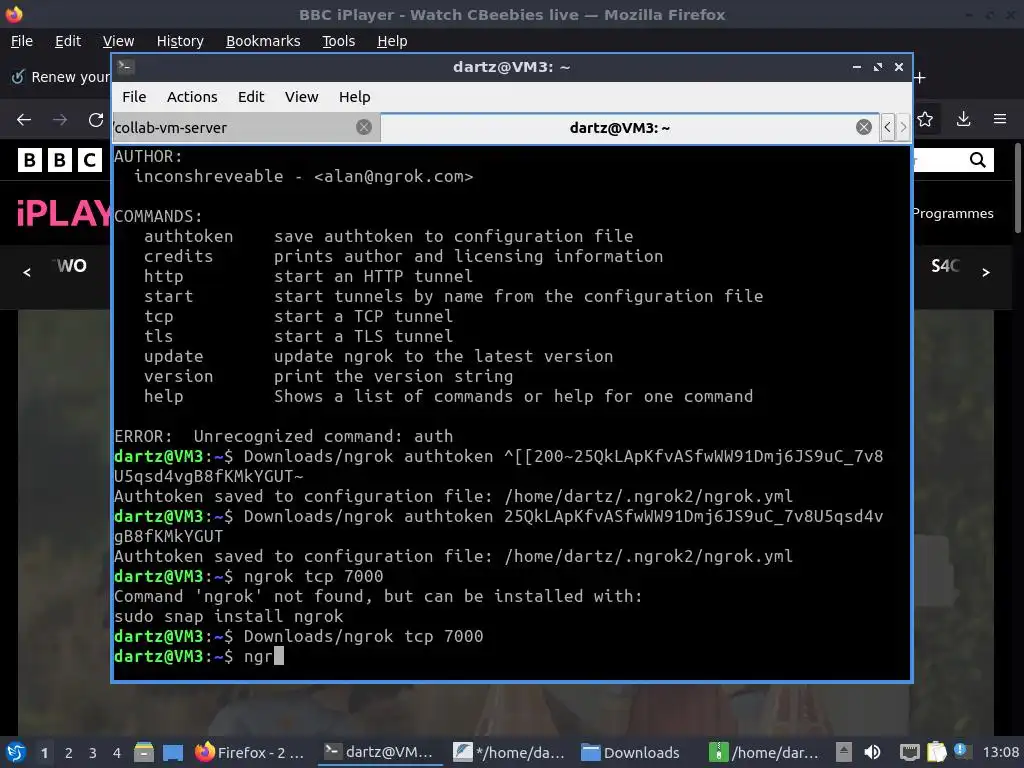Click the terminal prompt line with 'ngr'
The image size is (1024, 768).
point(199,656)
